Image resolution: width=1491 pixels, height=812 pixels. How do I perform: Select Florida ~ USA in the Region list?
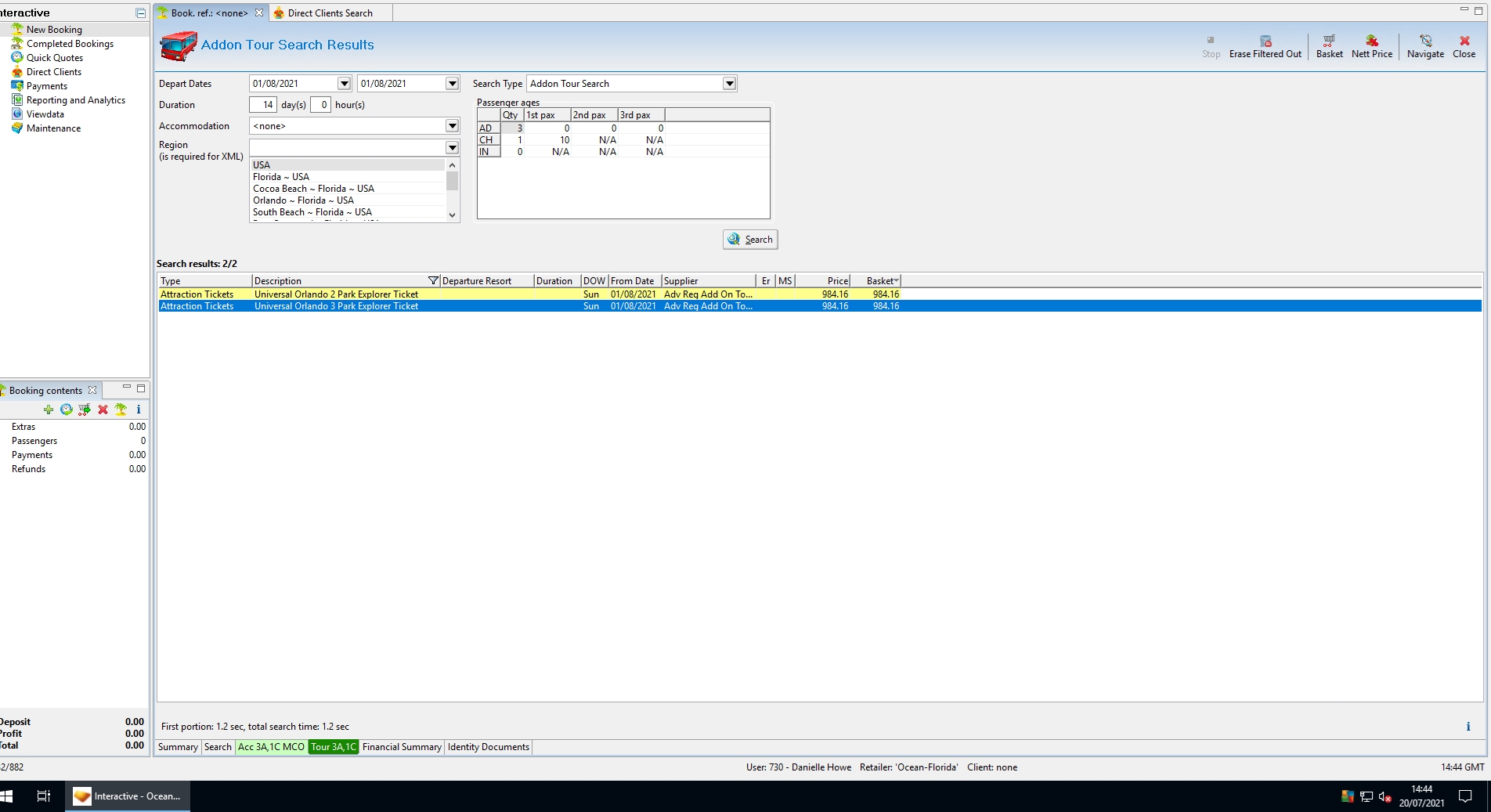pyautogui.click(x=348, y=177)
